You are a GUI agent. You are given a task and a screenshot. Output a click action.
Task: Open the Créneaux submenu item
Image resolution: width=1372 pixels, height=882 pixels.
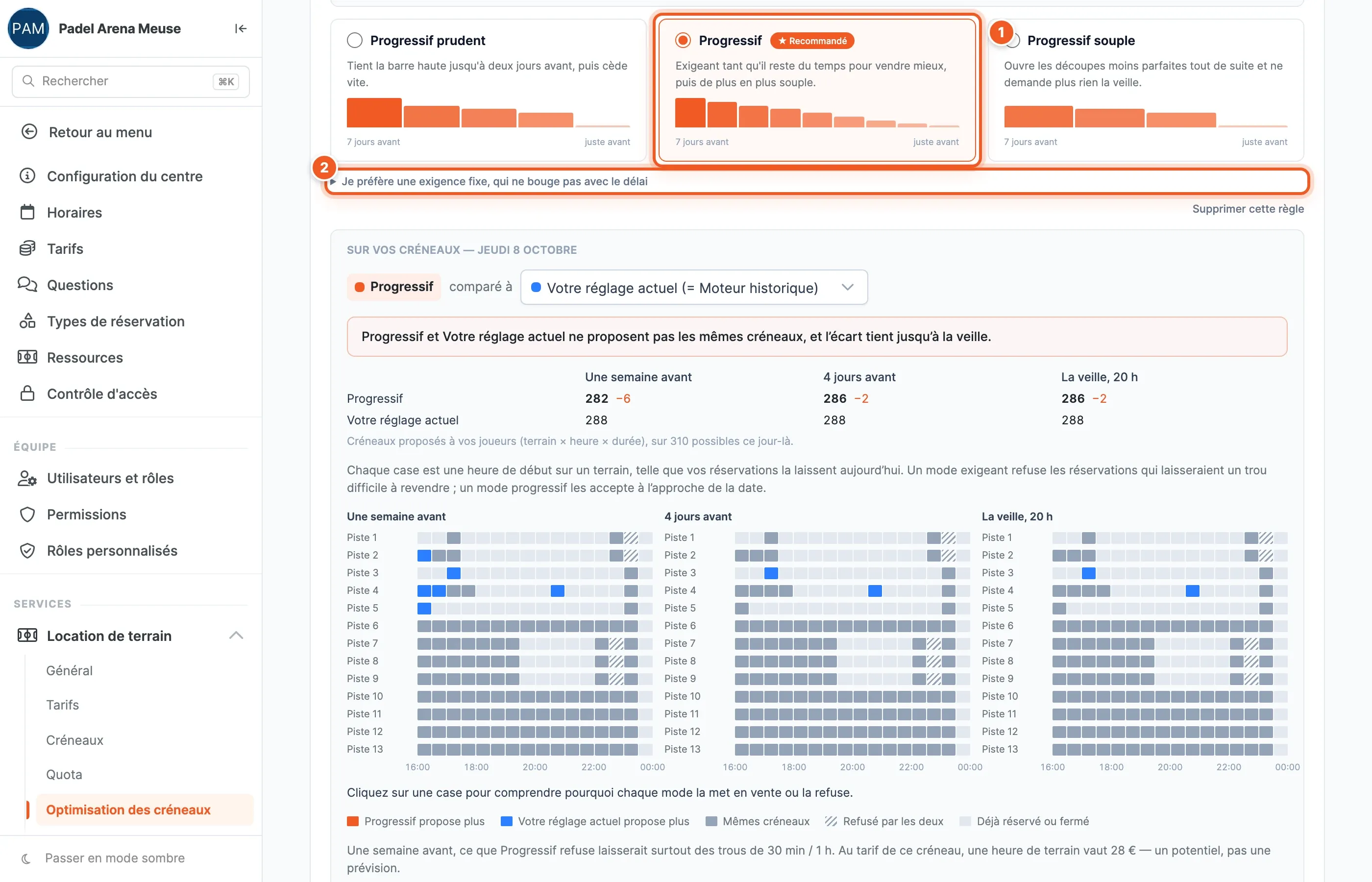tap(74, 740)
